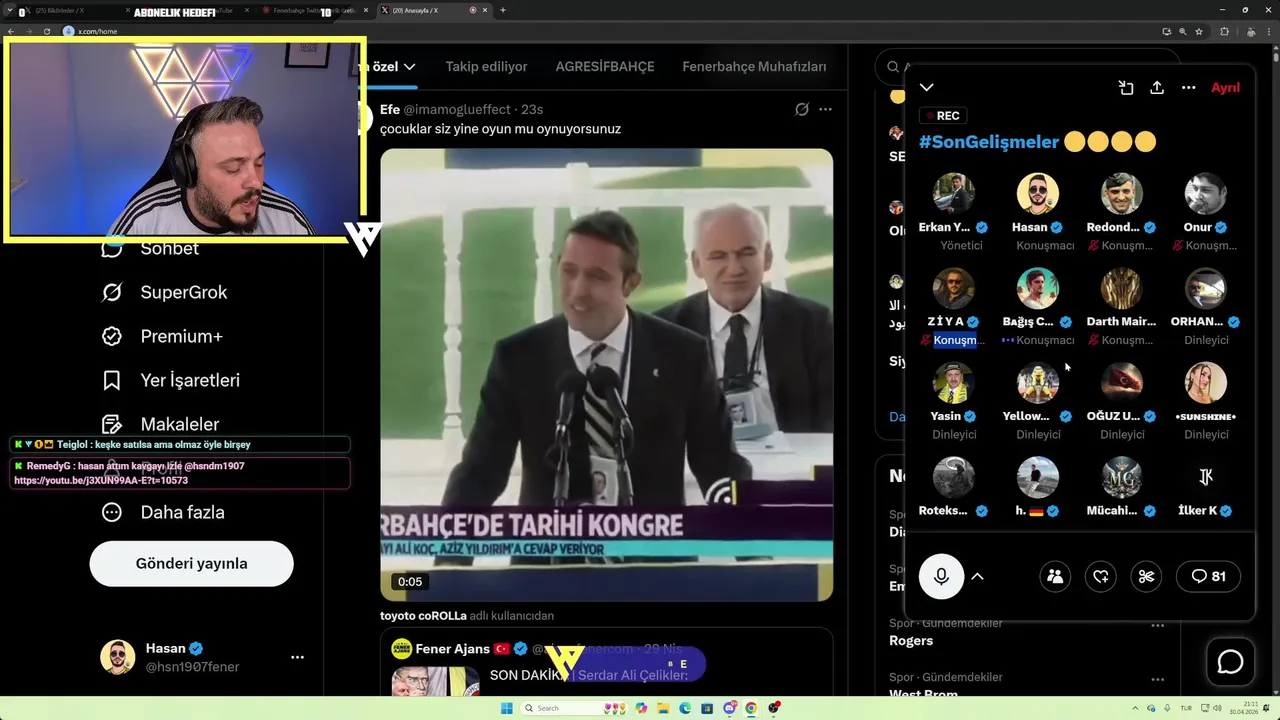
Task: Select SUNSHINE listener avatar
Action: click(1206, 383)
